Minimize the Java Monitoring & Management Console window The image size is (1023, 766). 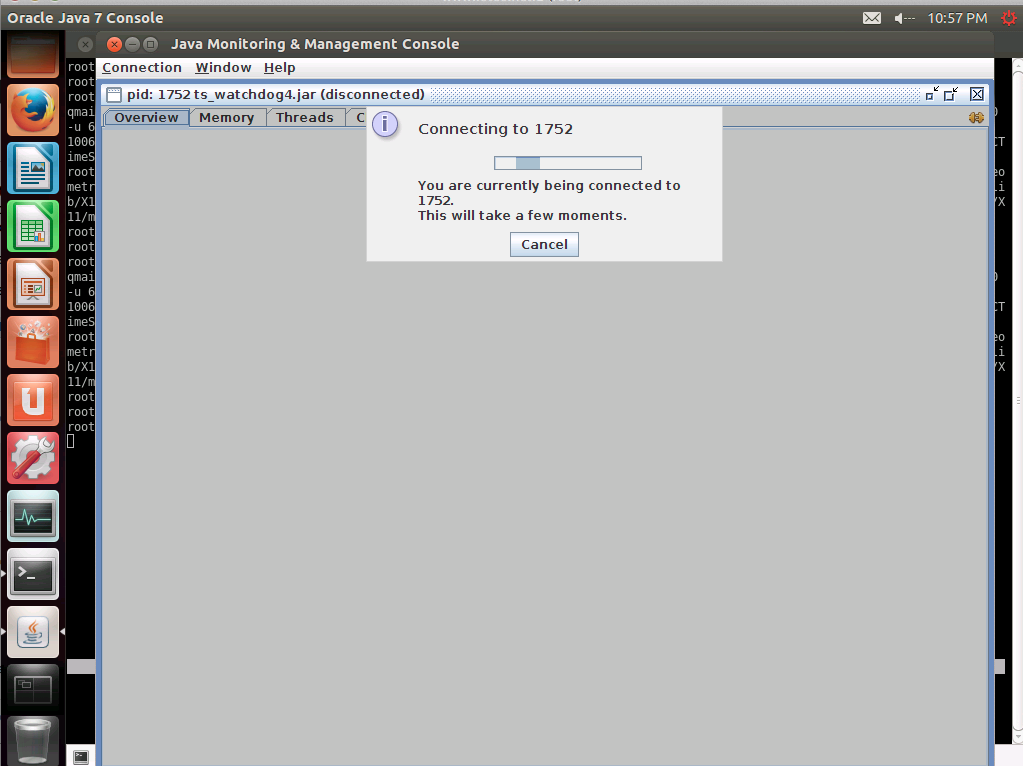click(x=132, y=44)
